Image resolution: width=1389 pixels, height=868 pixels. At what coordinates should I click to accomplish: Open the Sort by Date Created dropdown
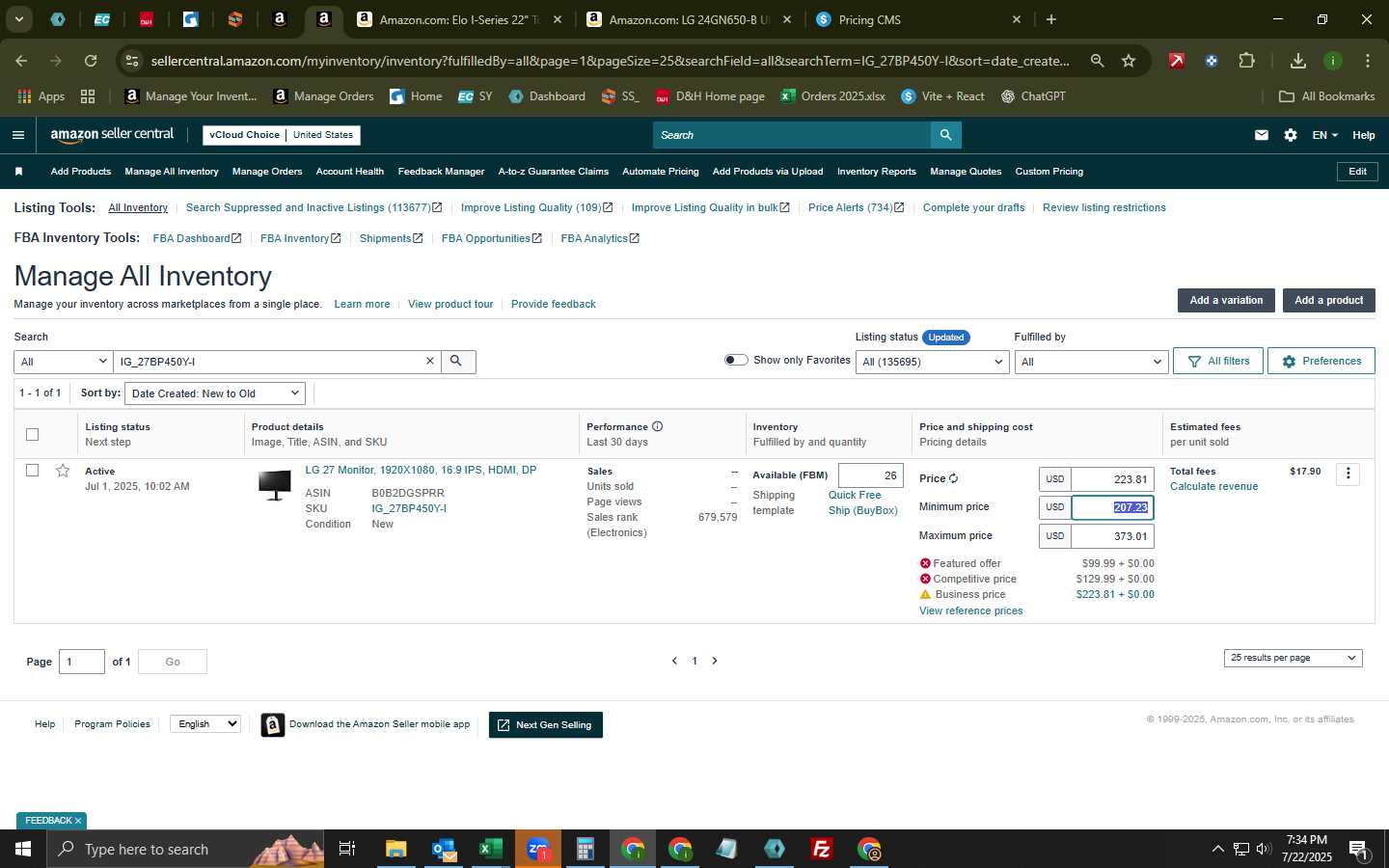coord(216,393)
